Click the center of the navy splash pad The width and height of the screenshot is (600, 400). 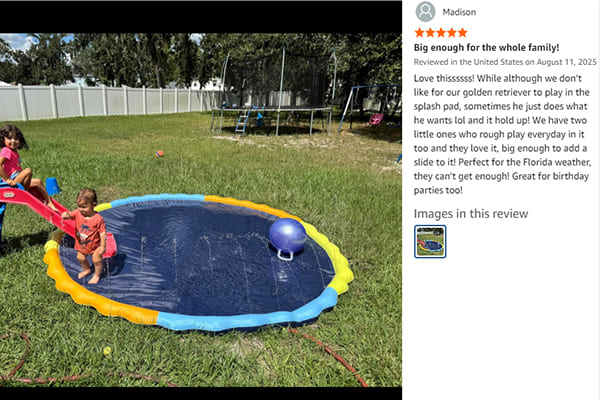(197, 258)
